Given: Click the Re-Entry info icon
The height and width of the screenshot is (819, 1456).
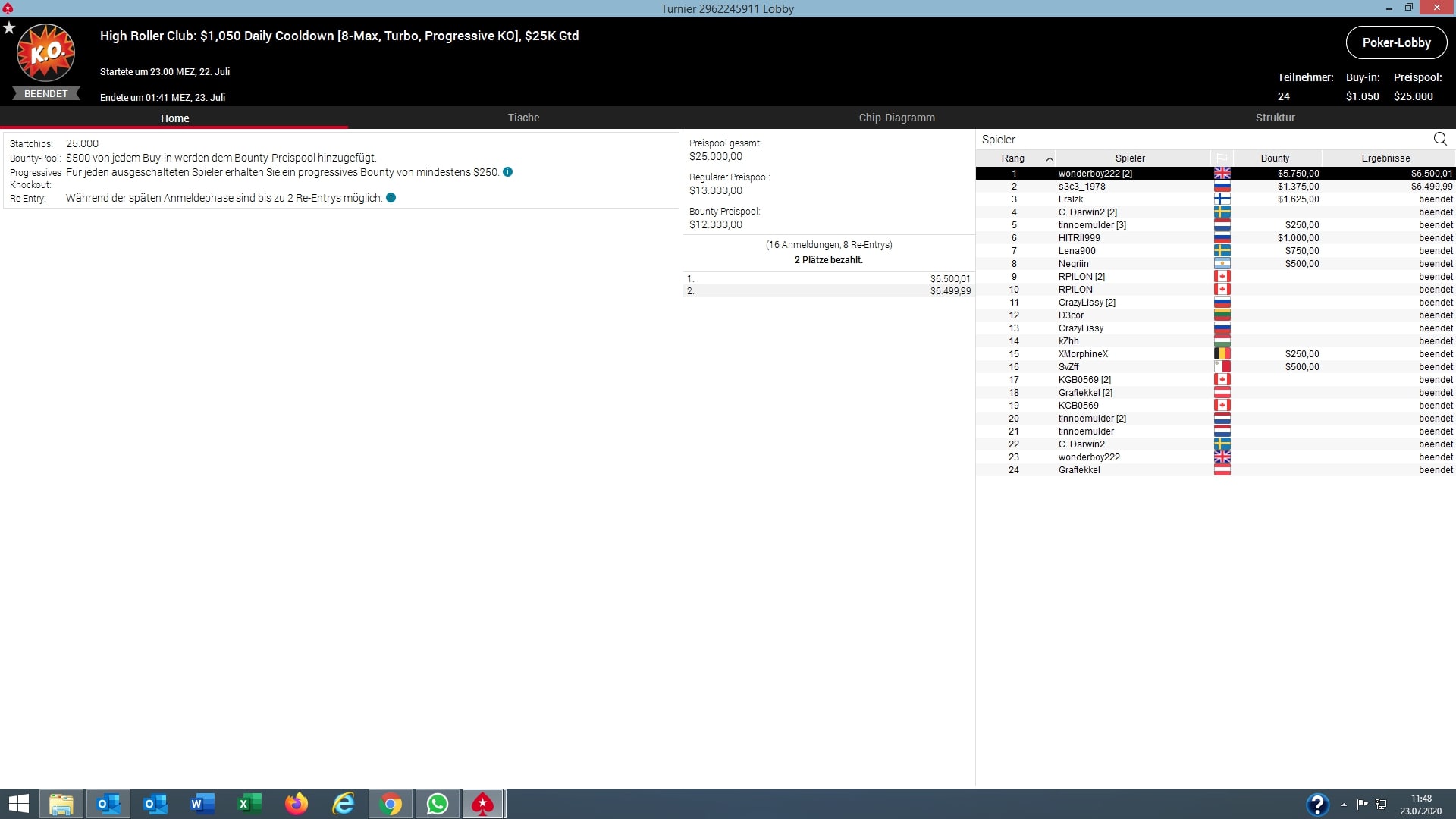Looking at the screenshot, I should point(391,198).
